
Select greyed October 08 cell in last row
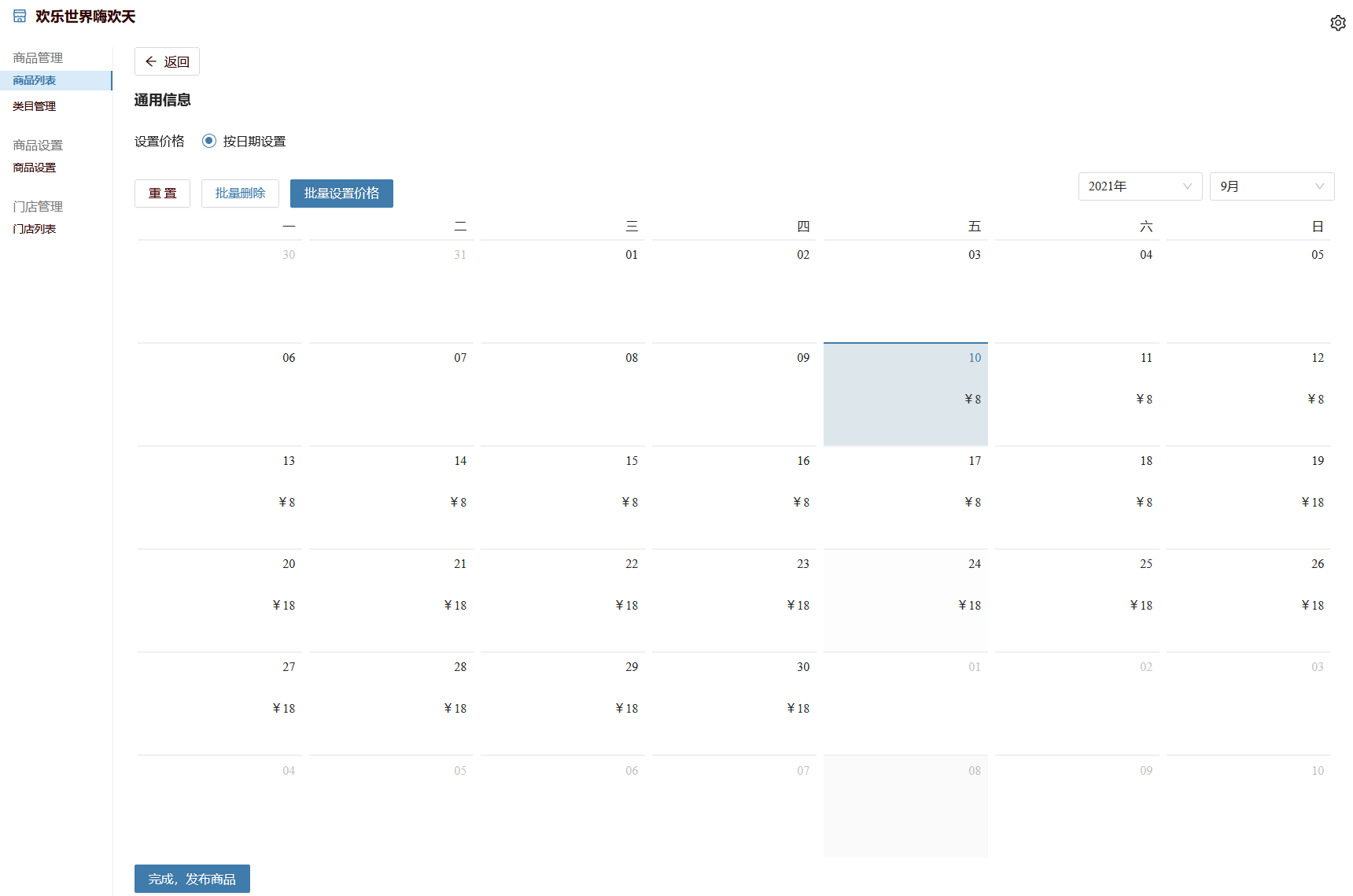(905, 806)
